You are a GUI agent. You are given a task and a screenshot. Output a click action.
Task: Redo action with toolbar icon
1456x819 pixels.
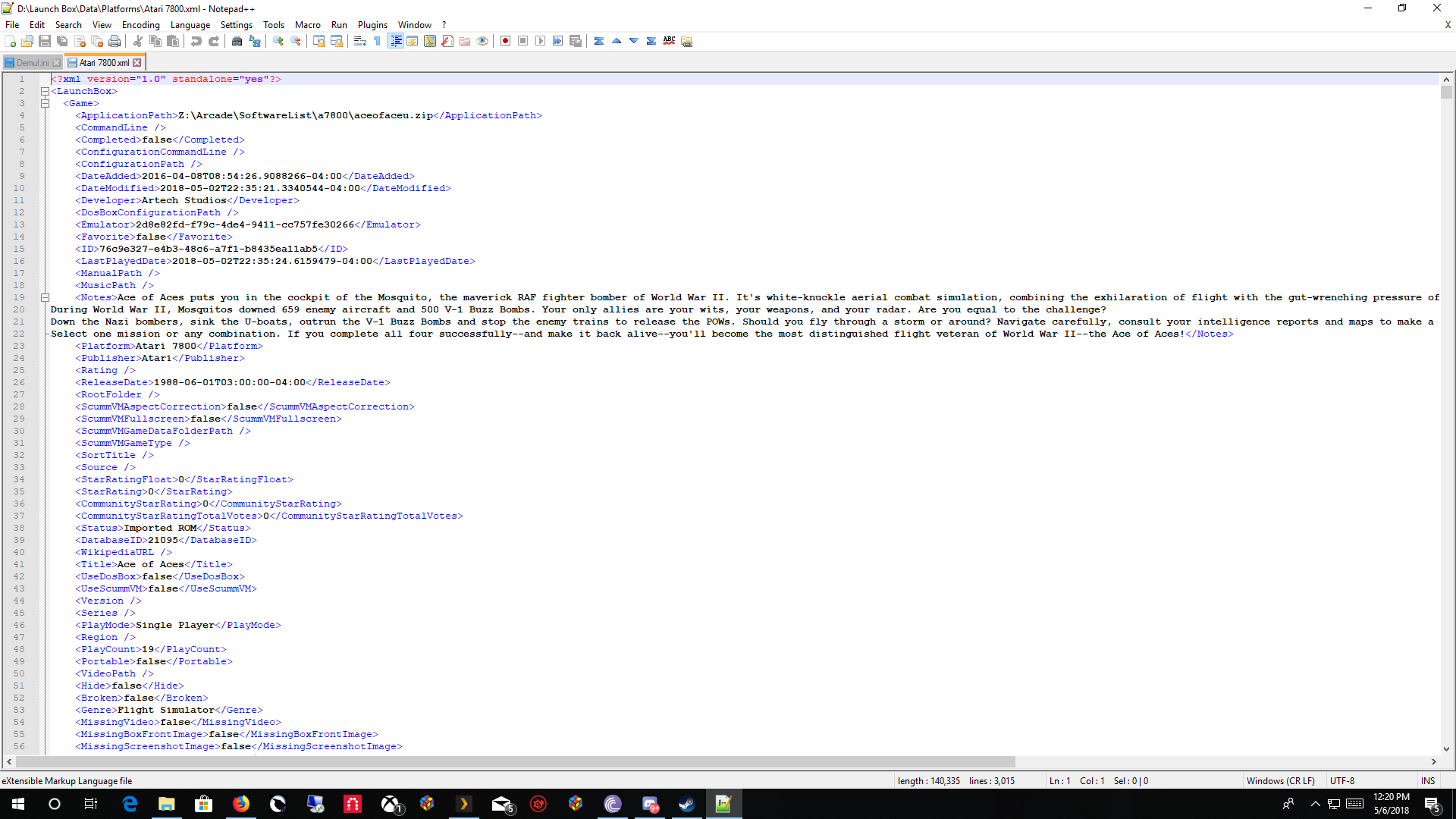click(x=214, y=41)
